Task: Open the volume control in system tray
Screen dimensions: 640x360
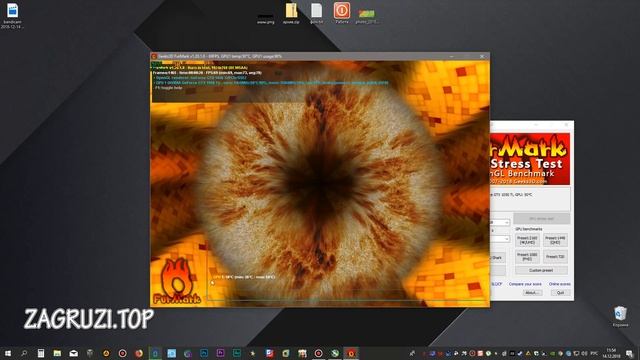Action: click(584, 353)
